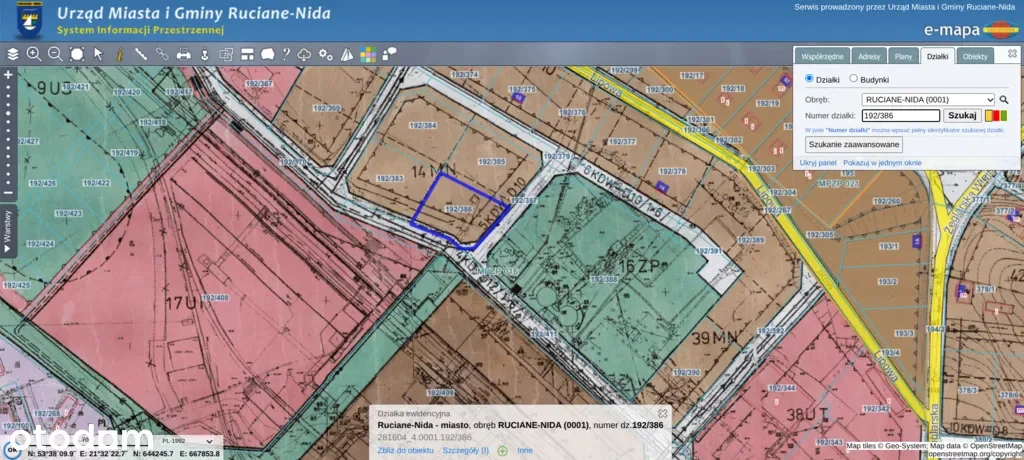Expand parcel details with green plus icon

click(x=502, y=451)
